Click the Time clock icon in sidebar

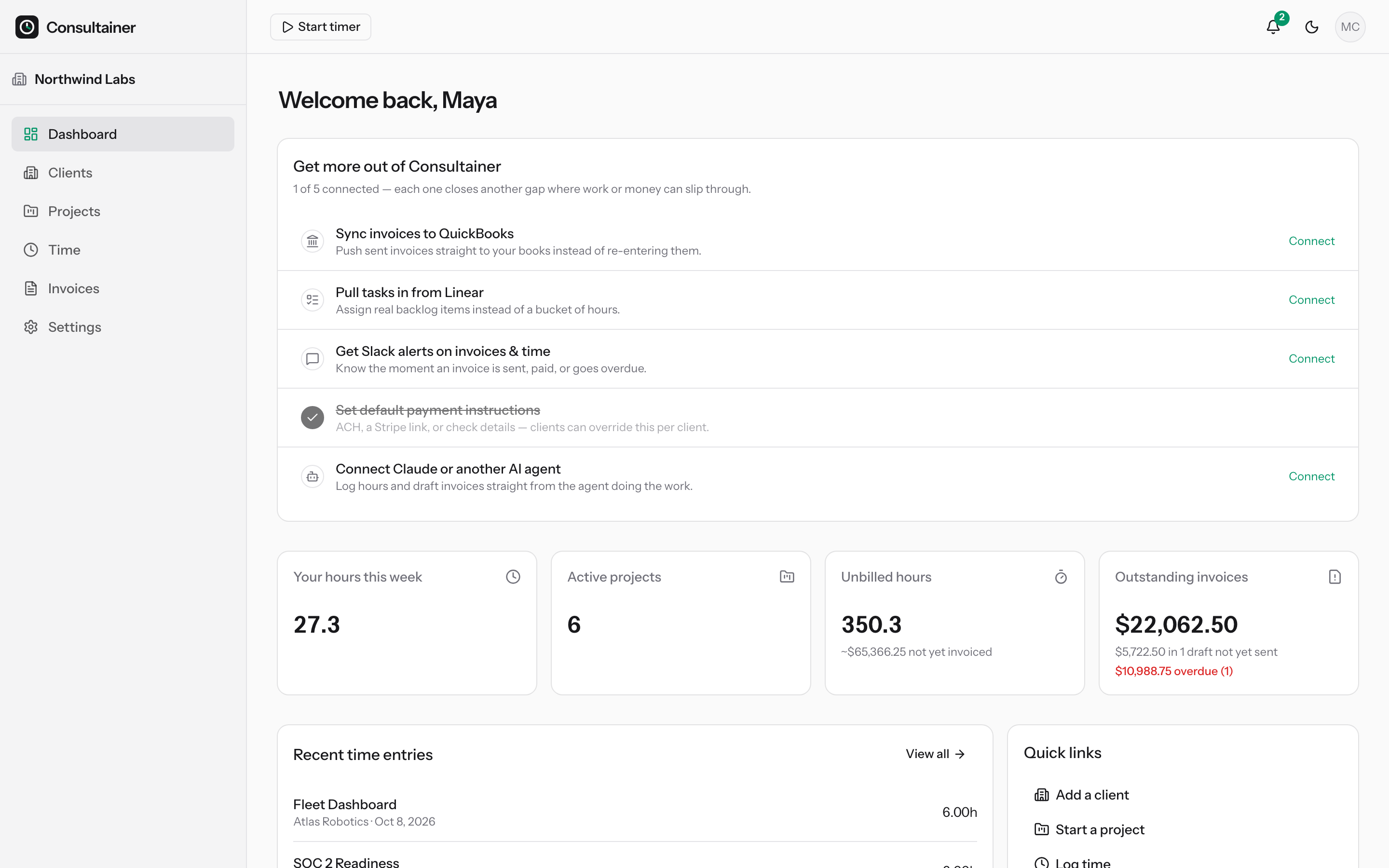point(31,250)
